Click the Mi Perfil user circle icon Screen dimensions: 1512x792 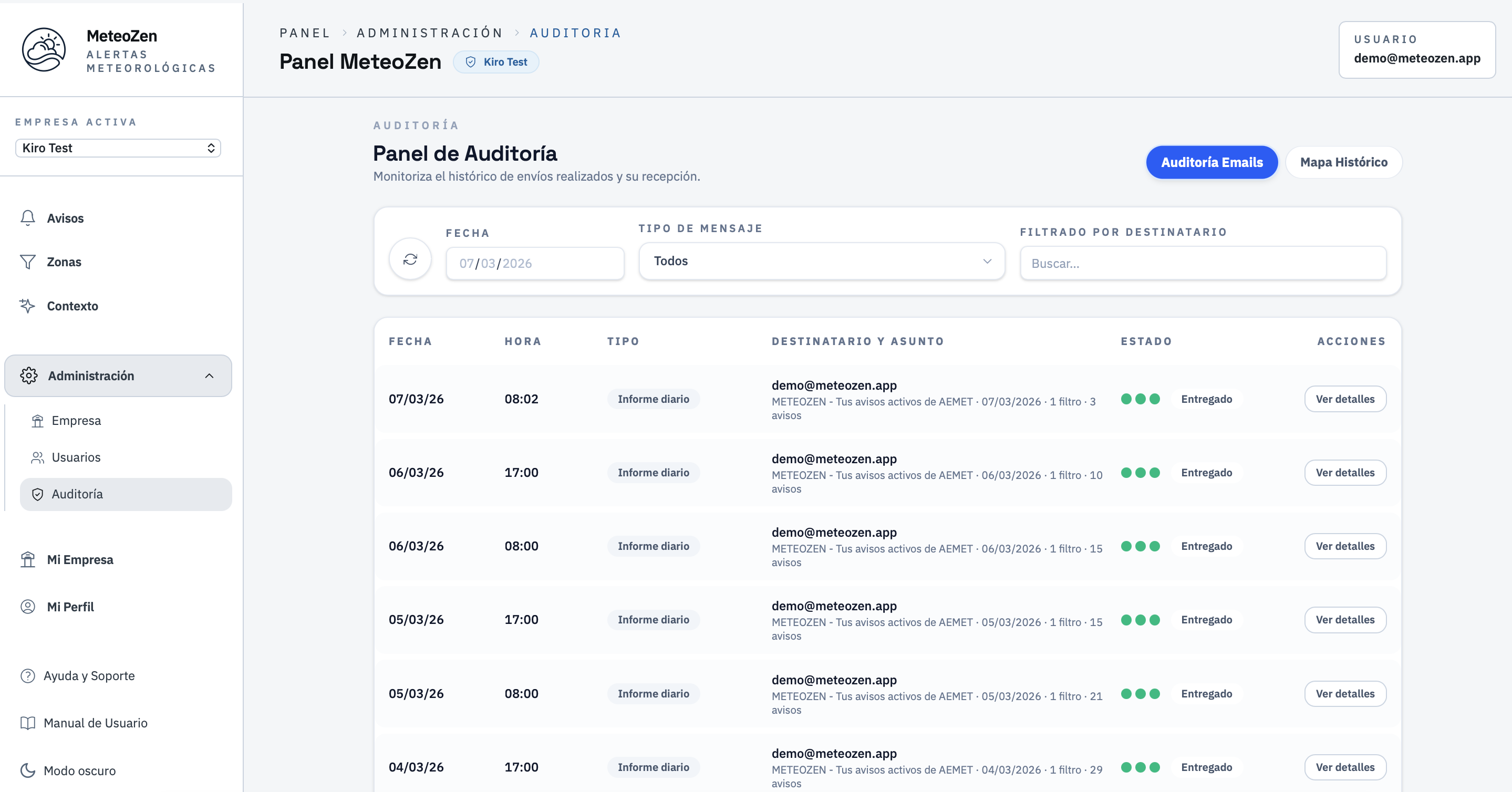pos(28,607)
